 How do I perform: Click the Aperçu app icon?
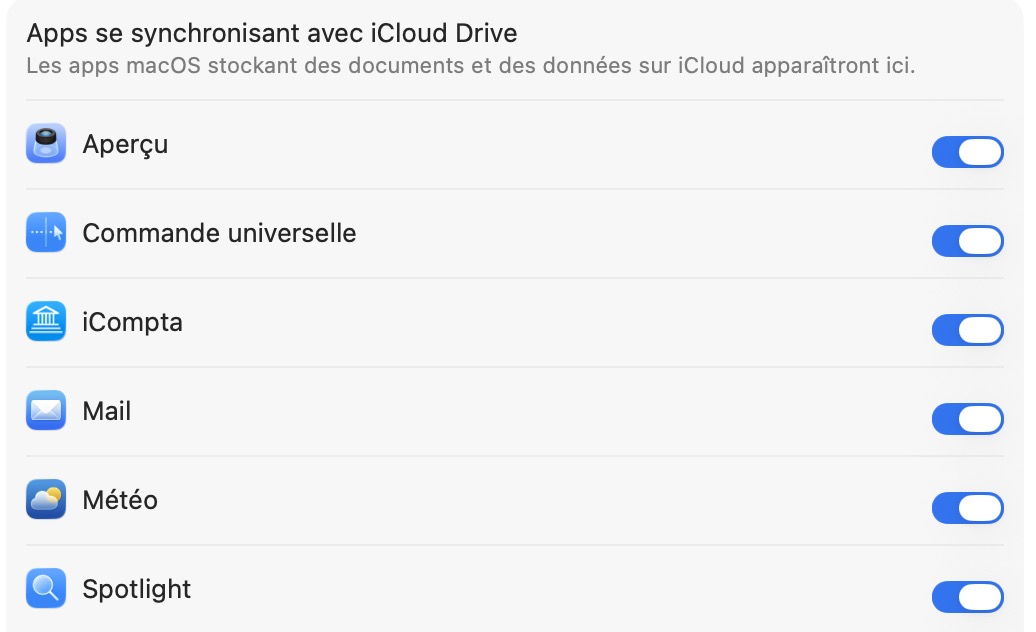click(46, 145)
